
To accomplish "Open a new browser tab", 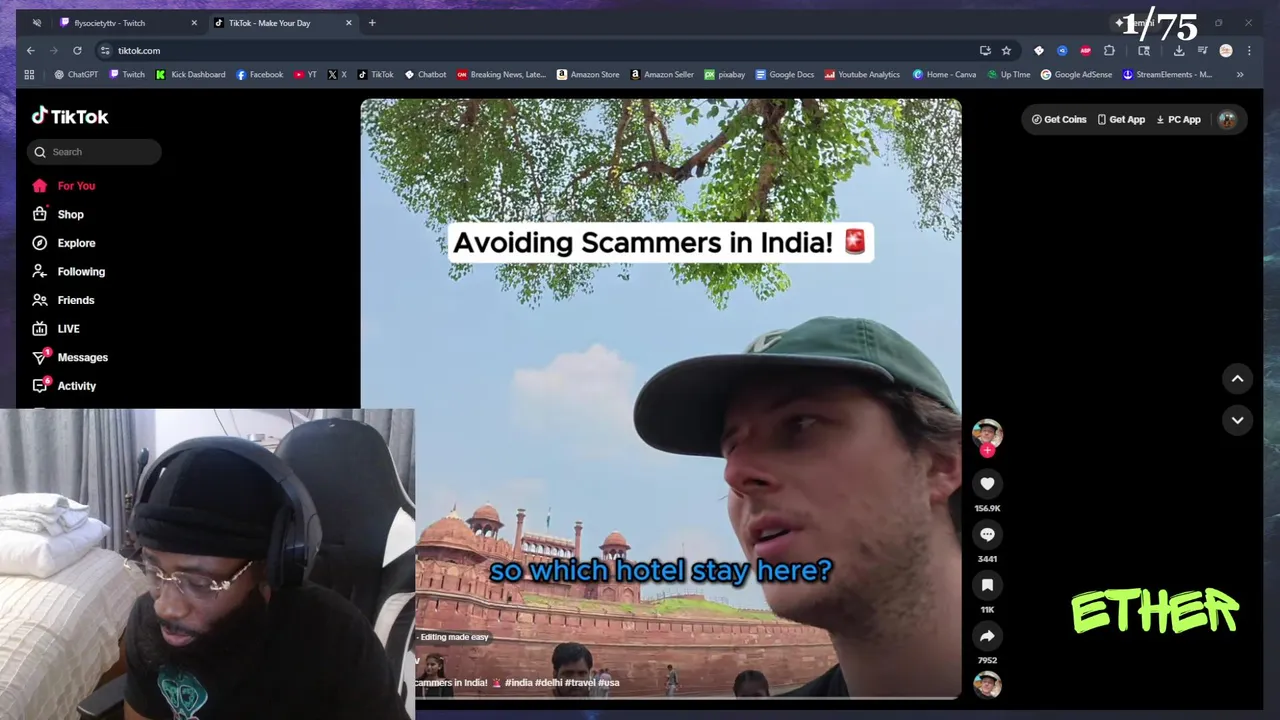I will pyautogui.click(x=372, y=23).
